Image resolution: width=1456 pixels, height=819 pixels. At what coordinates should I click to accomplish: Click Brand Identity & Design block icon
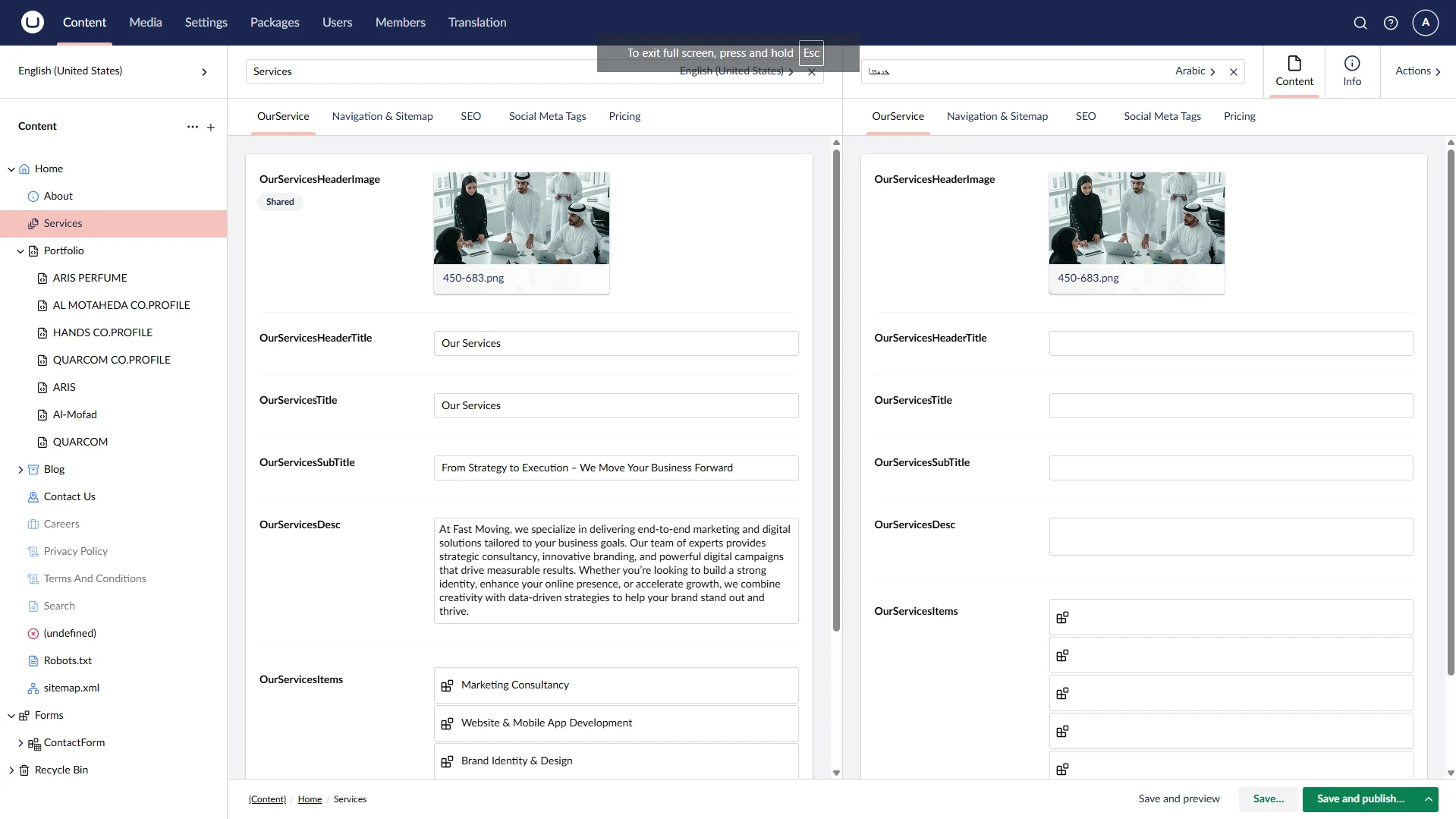click(x=448, y=762)
